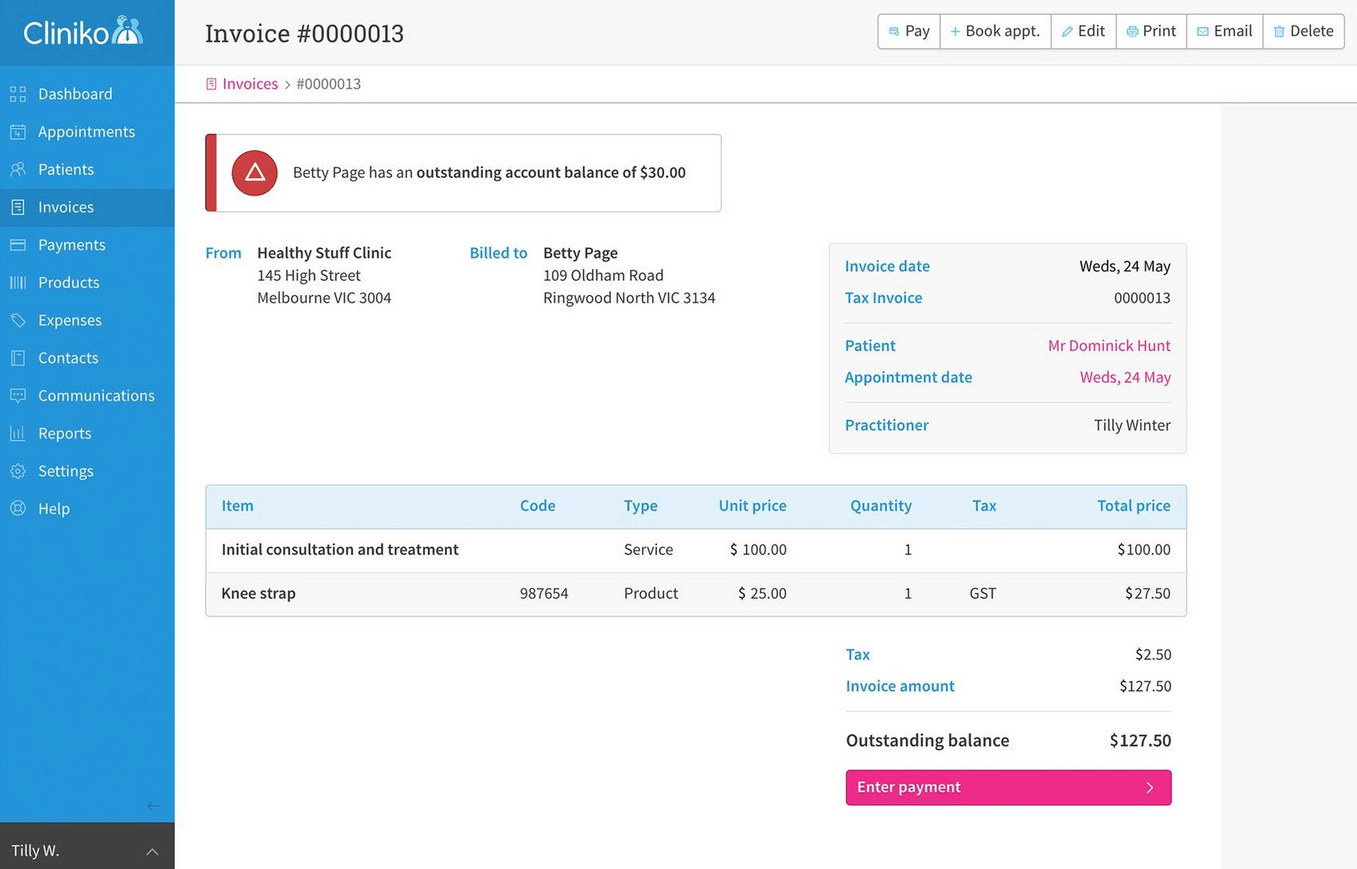Open the Patients section icon
This screenshot has height=869, width=1357.
(17, 169)
